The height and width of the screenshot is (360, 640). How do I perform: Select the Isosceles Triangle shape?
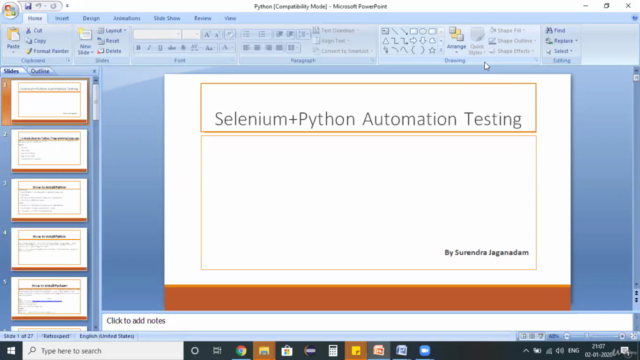click(385, 41)
